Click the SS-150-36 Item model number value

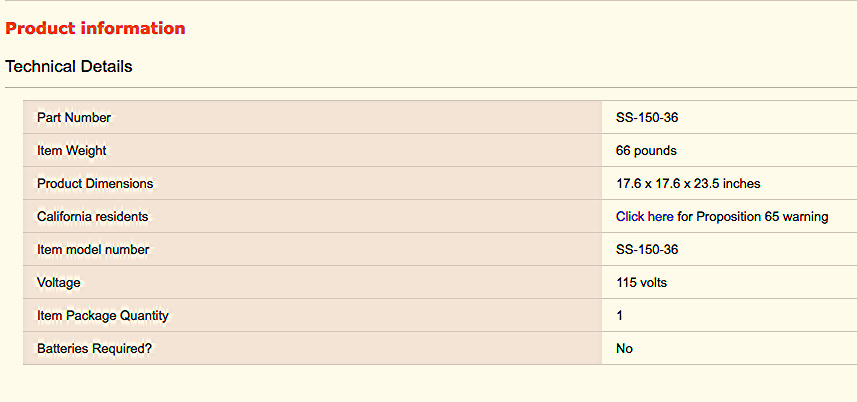647,249
